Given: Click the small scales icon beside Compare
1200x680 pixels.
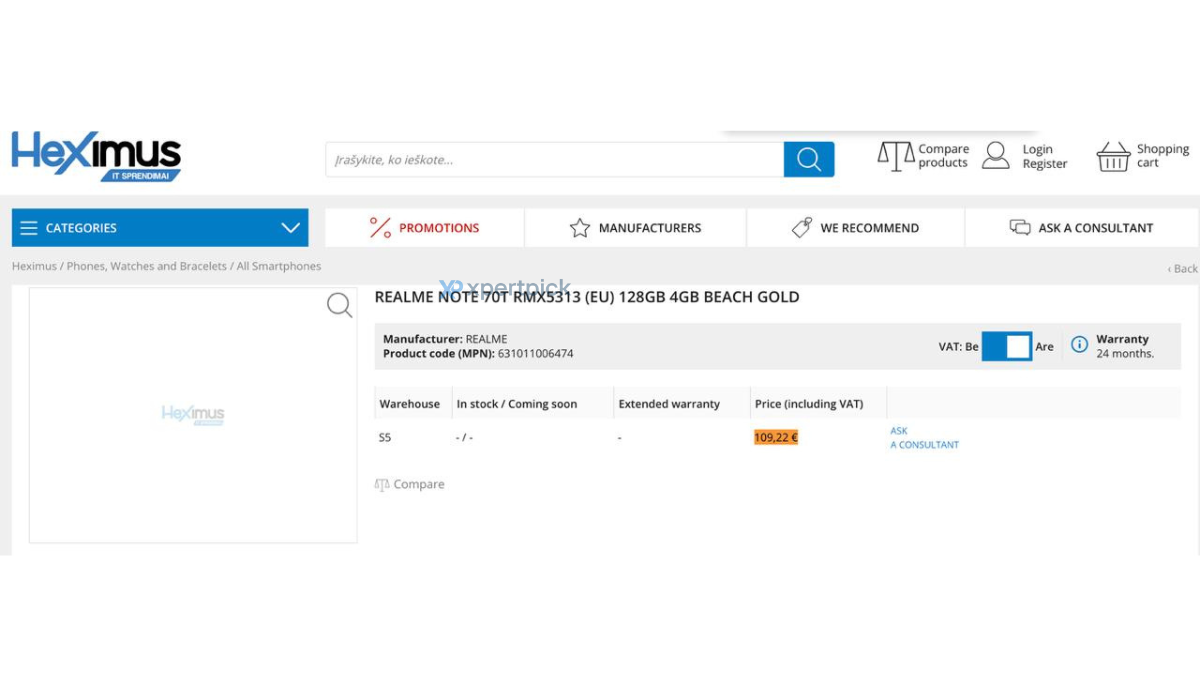Looking at the screenshot, I should click(381, 484).
